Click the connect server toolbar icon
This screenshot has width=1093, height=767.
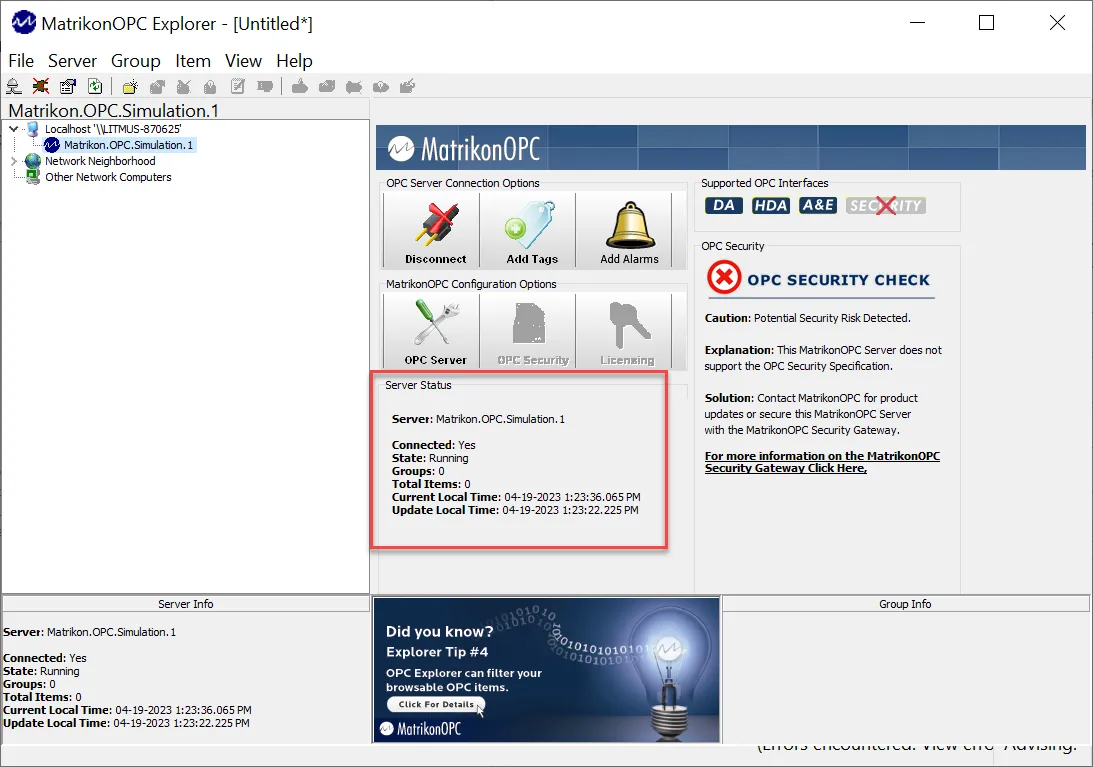[x=13, y=86]
